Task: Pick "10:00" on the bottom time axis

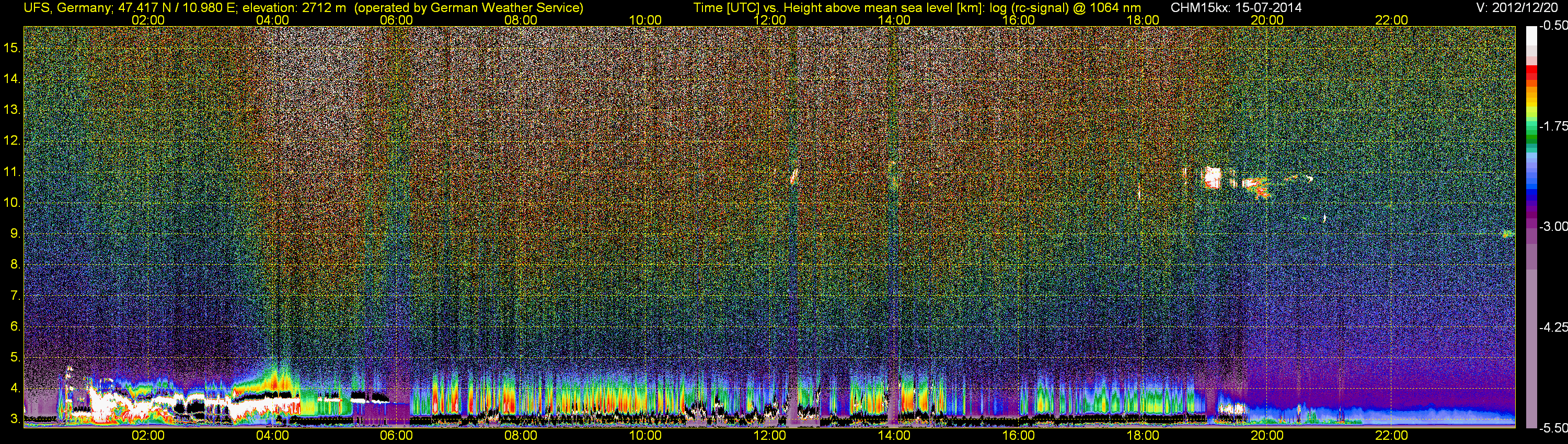Action: pos(645,436)
